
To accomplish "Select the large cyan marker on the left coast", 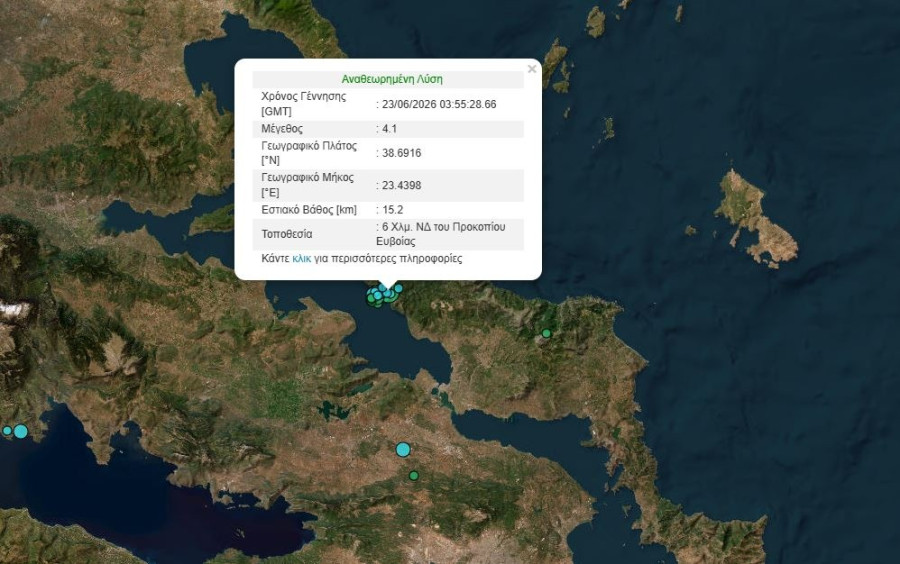I will pos(21,431).
